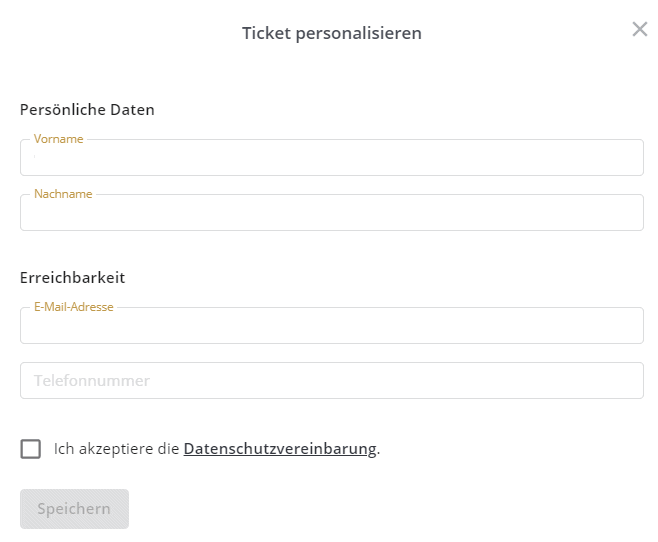Click the golden Nachname floating label
The width and height of the screenshot is (658, 542).
pos(63,194)
